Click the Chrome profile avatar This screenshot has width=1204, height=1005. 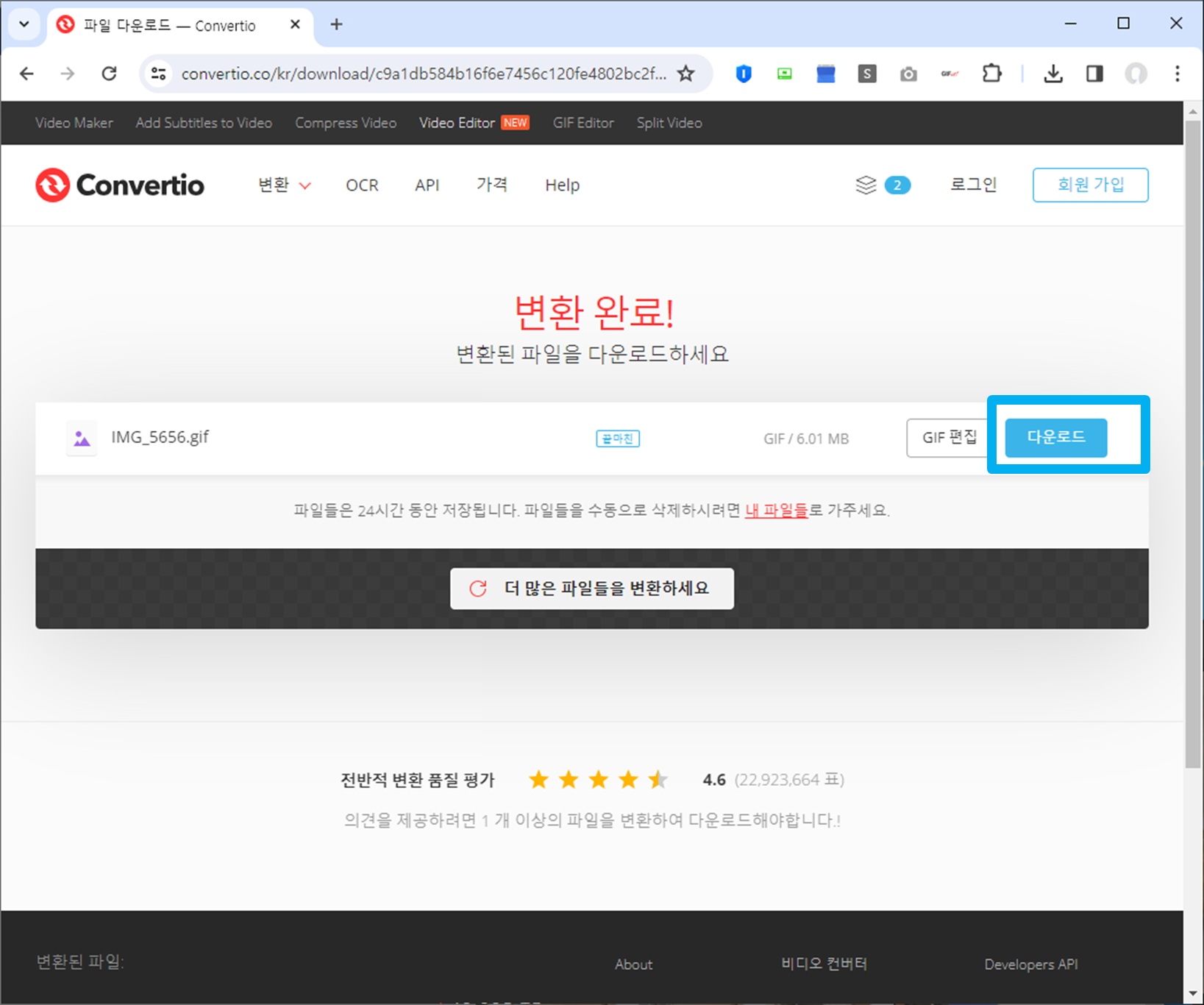pyautogui.click(x=1136, y=74)
